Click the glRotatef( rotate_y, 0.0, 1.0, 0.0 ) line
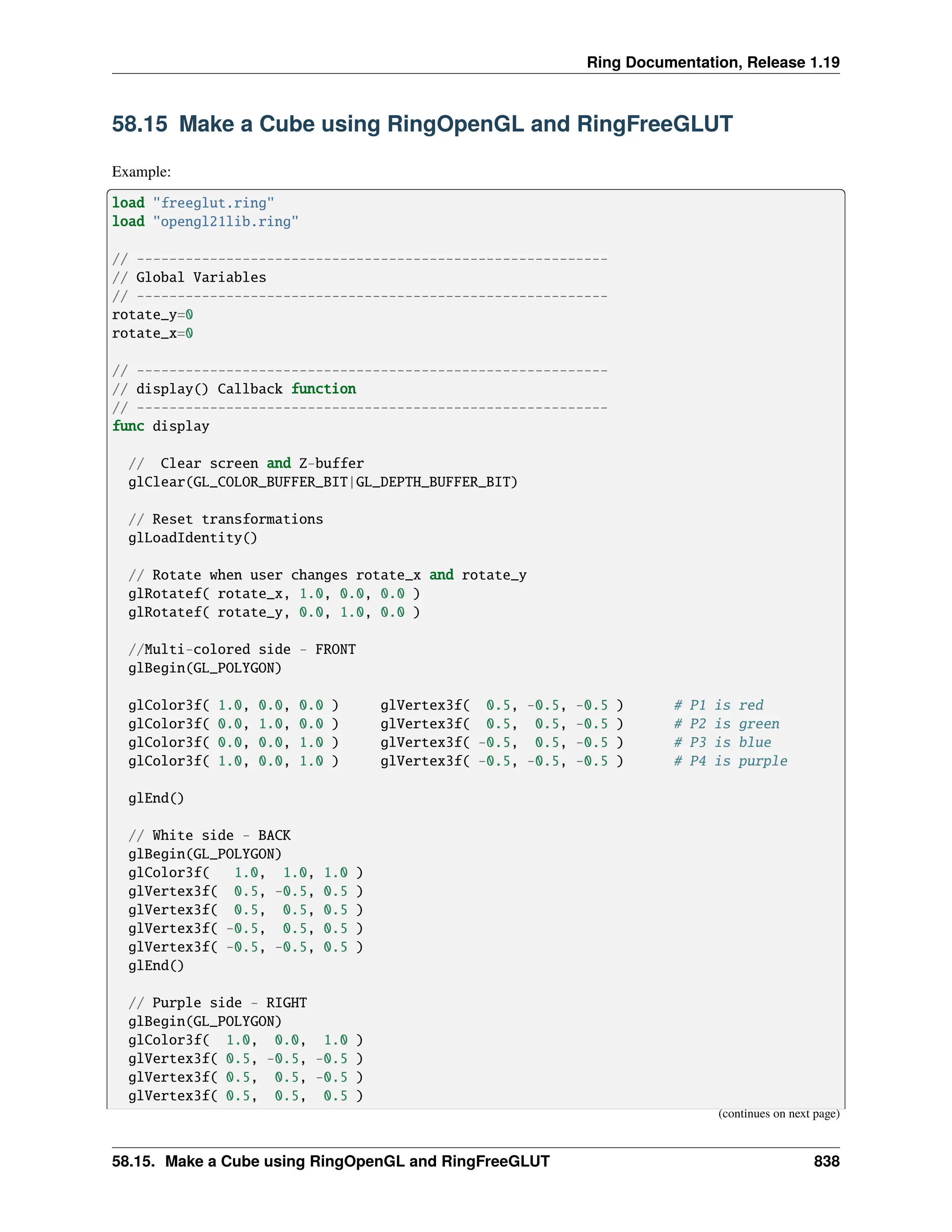 [x=274, y=612]
